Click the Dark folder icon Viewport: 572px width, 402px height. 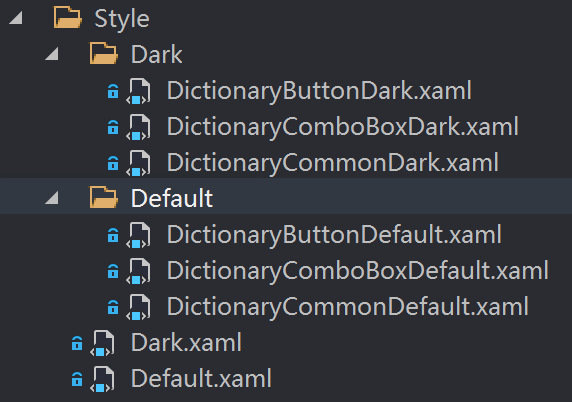(104, 54)
